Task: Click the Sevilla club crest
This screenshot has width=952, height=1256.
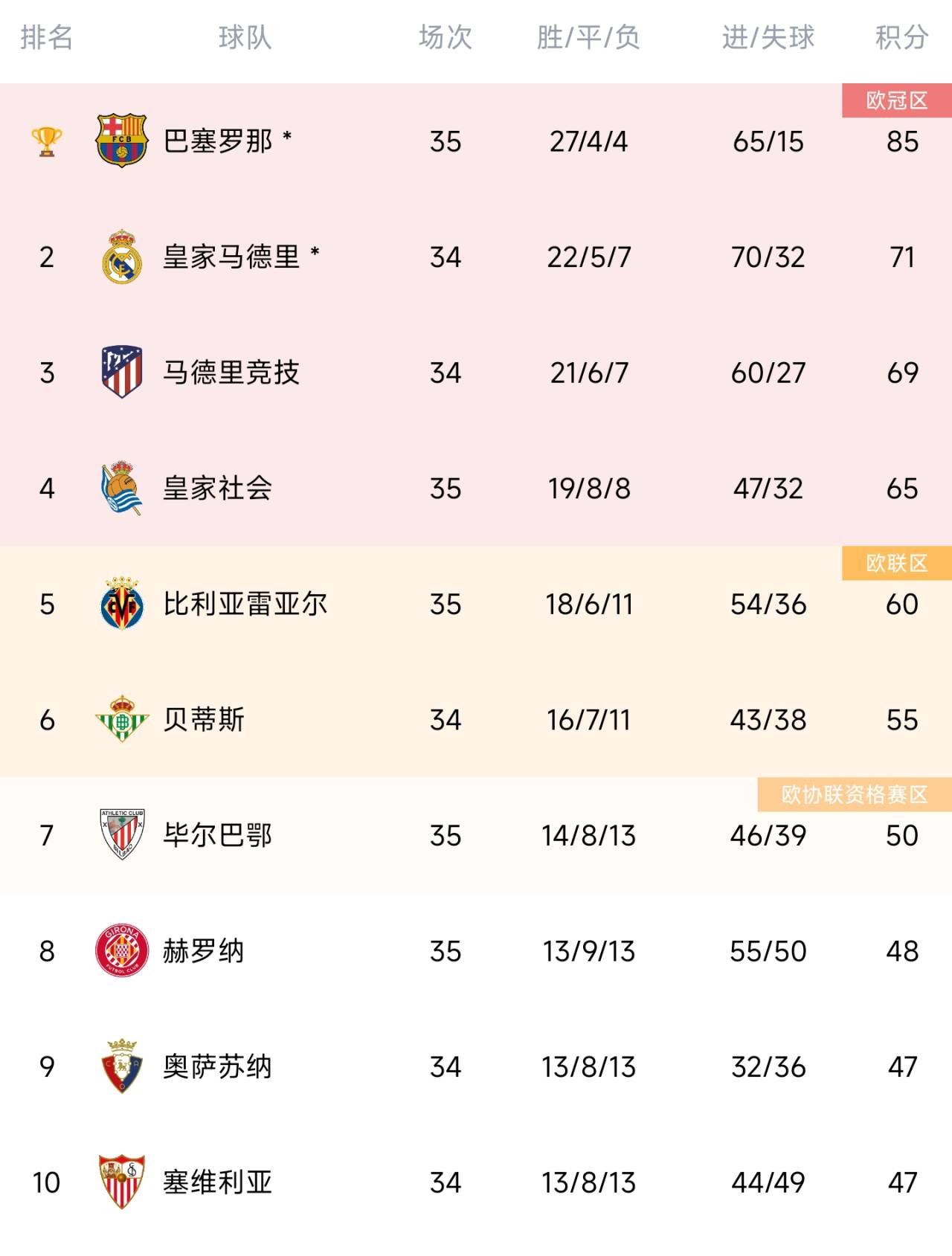Action: click(121, 1182)
